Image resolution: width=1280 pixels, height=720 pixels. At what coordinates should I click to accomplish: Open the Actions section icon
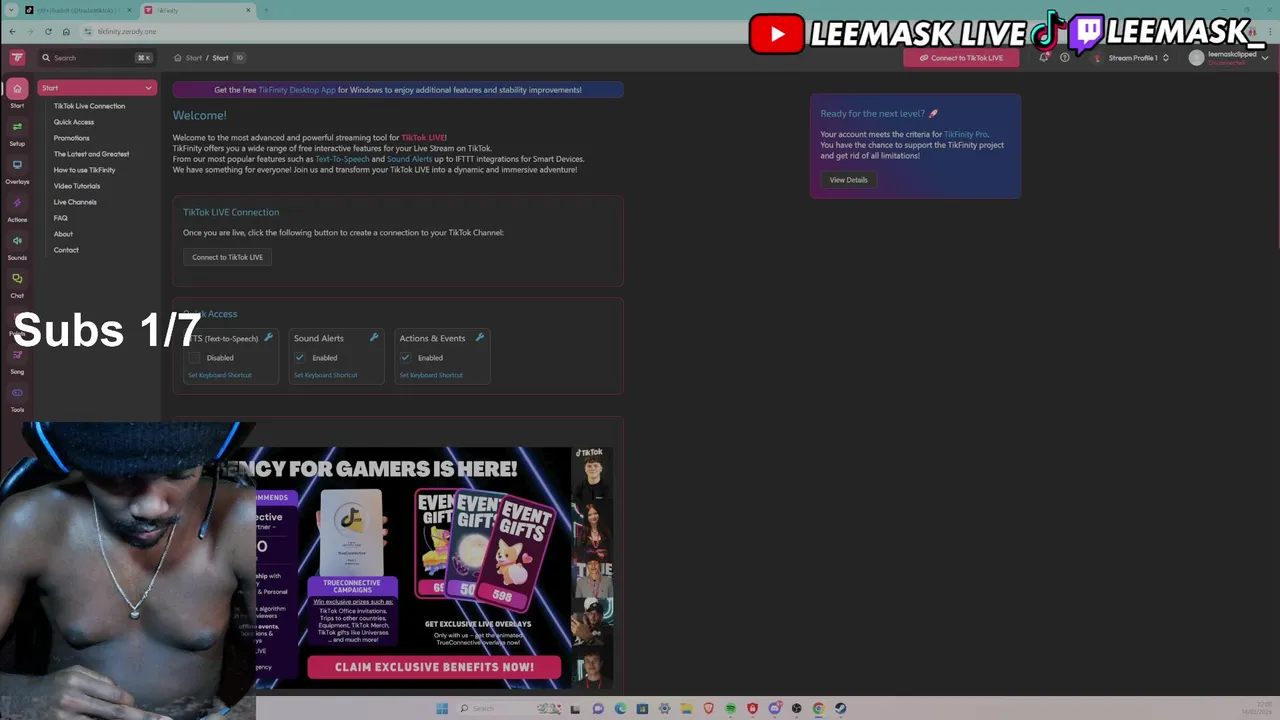tap(17, 203)
